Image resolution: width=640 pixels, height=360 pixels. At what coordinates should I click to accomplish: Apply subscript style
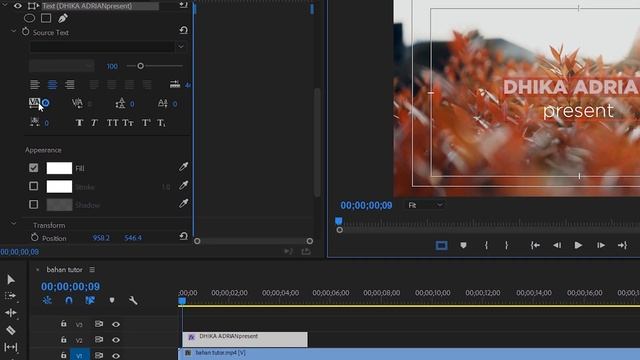[x=161, y=122]
